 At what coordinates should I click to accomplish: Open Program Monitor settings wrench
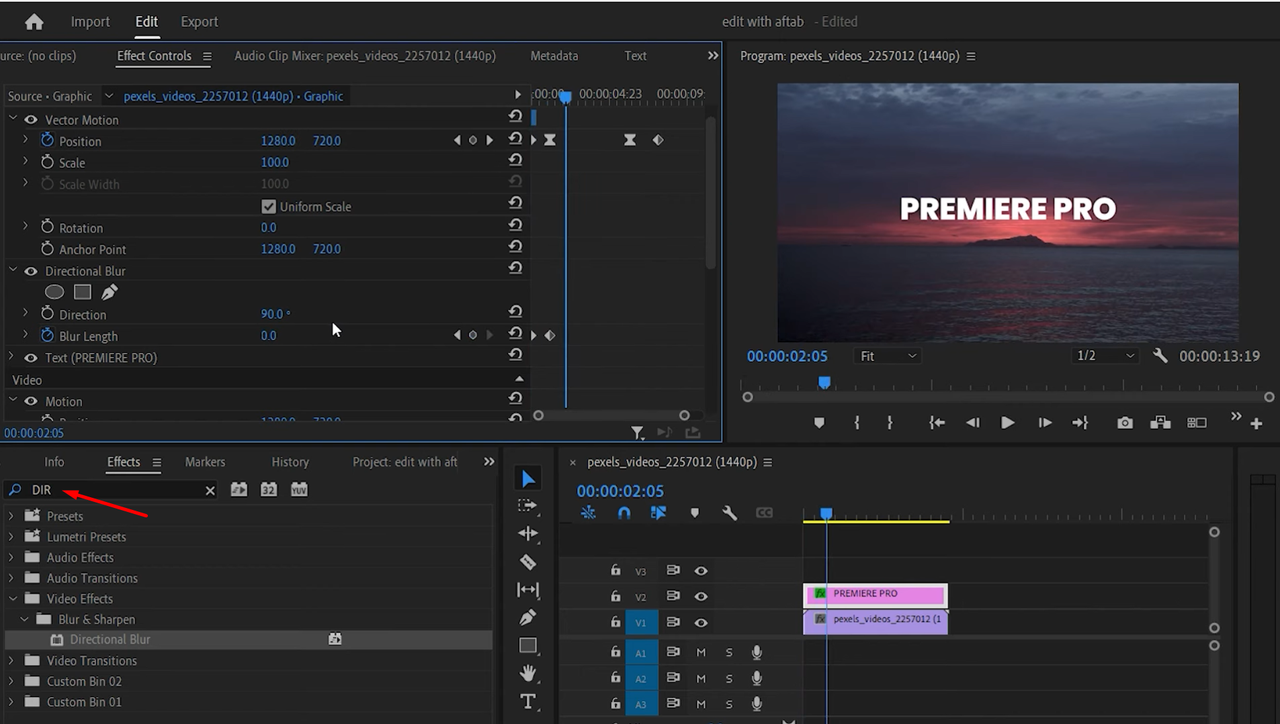pyautogui.click(x=1160, y=356)
